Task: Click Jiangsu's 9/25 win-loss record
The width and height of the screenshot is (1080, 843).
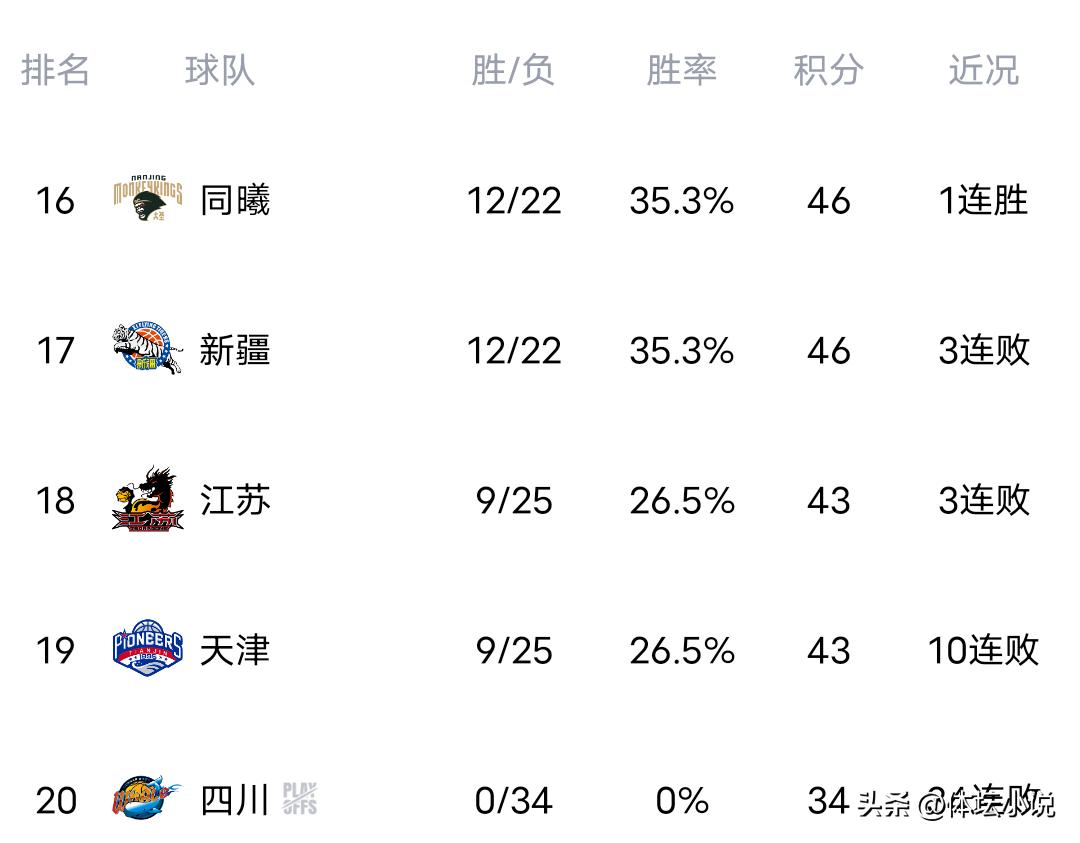Action: click(514, 500)
